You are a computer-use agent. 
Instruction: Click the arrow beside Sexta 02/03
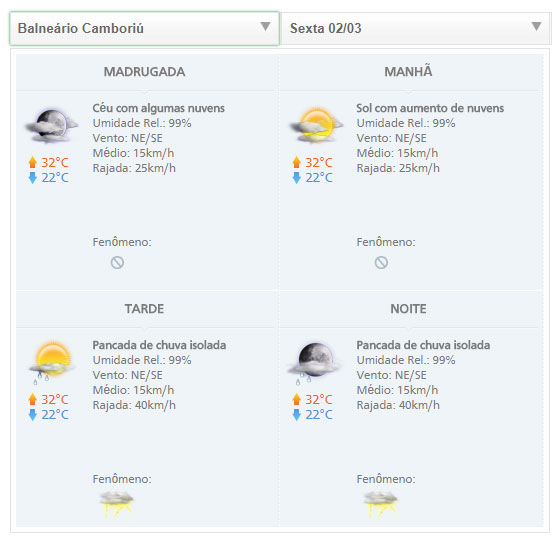click(536, 26)
